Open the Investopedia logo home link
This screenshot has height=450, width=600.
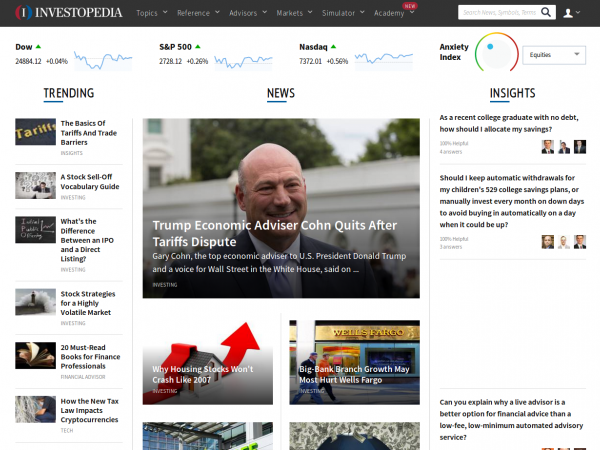click(x=69, y=13)
